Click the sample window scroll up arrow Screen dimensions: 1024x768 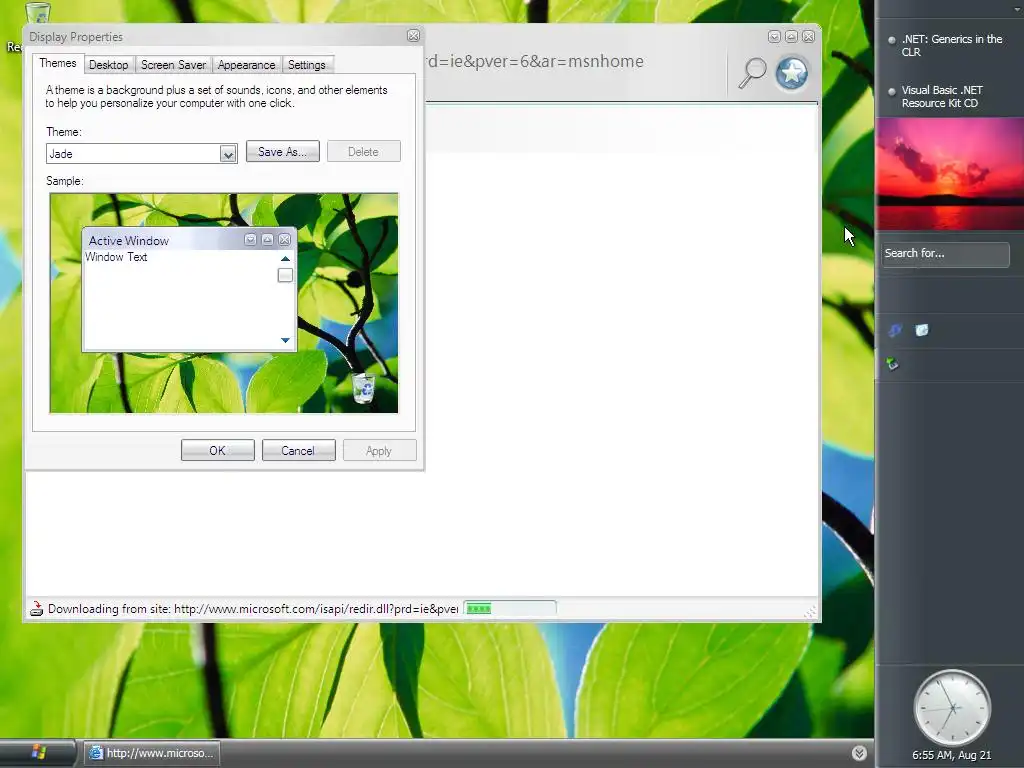coord(285,259)
